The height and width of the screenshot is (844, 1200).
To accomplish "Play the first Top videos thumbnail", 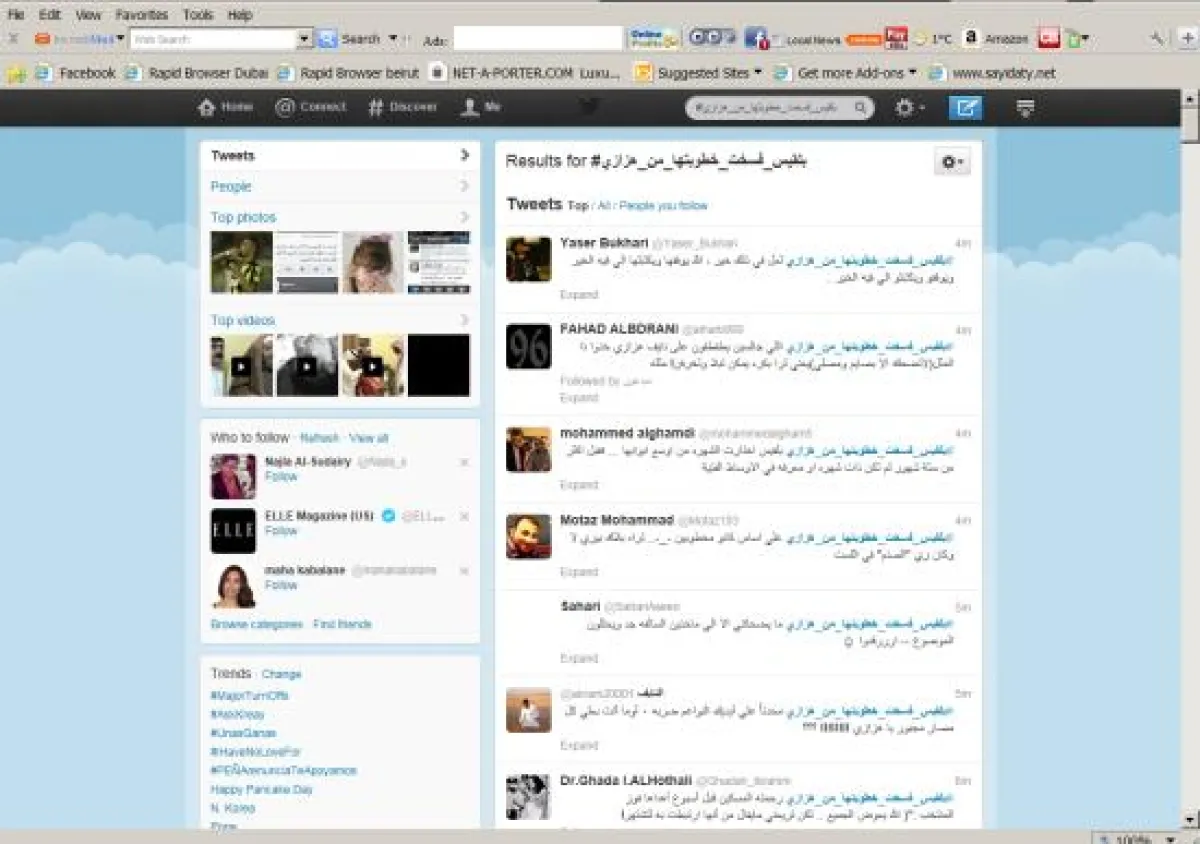I will pos(241,366).
